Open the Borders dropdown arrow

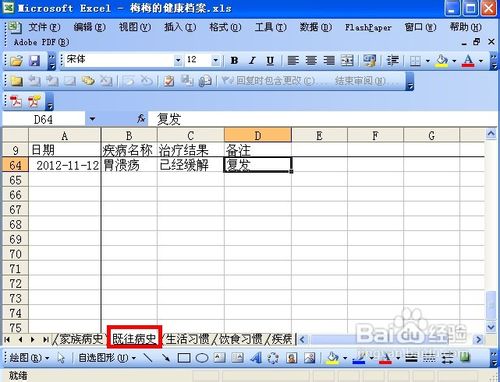coord(428,61)
